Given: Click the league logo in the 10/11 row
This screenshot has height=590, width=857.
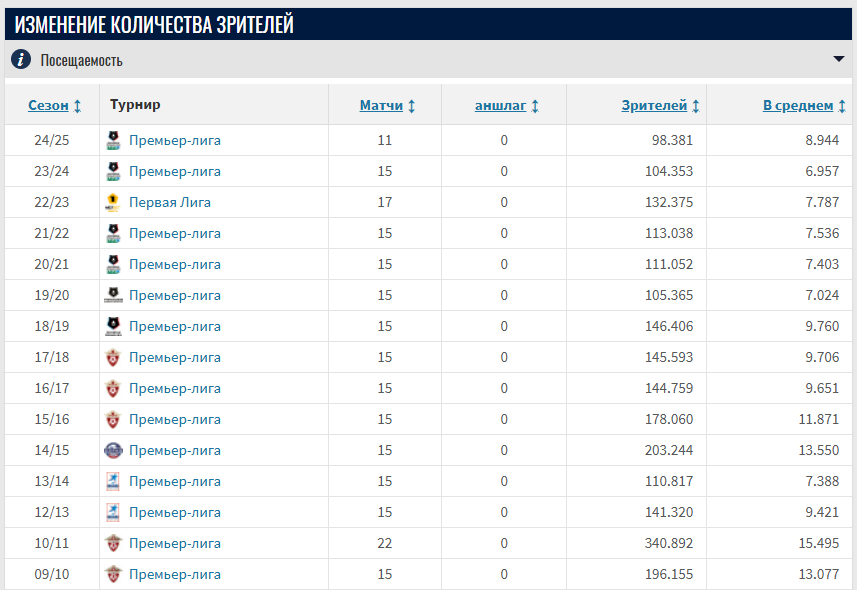Looking at the screenshot, I should [x=113, y=543].
